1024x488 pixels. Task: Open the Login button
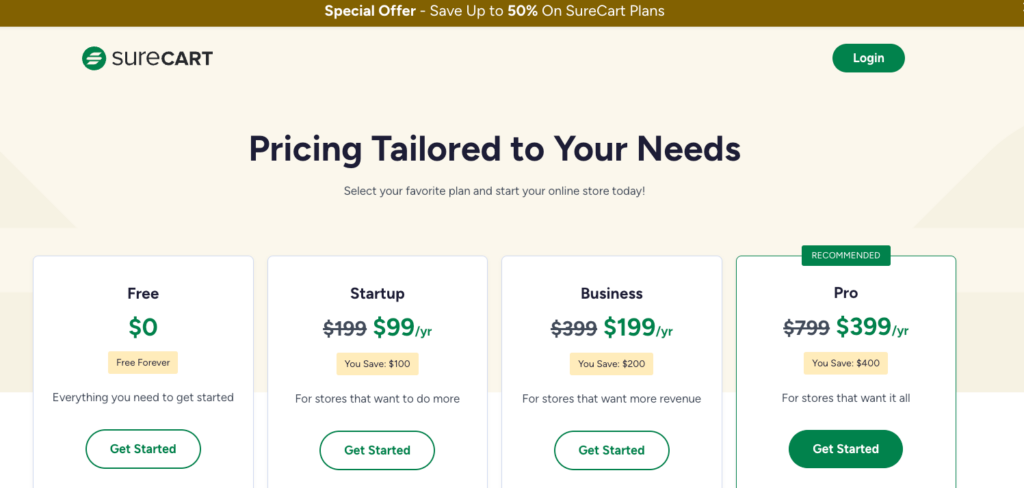pos(868,58)
